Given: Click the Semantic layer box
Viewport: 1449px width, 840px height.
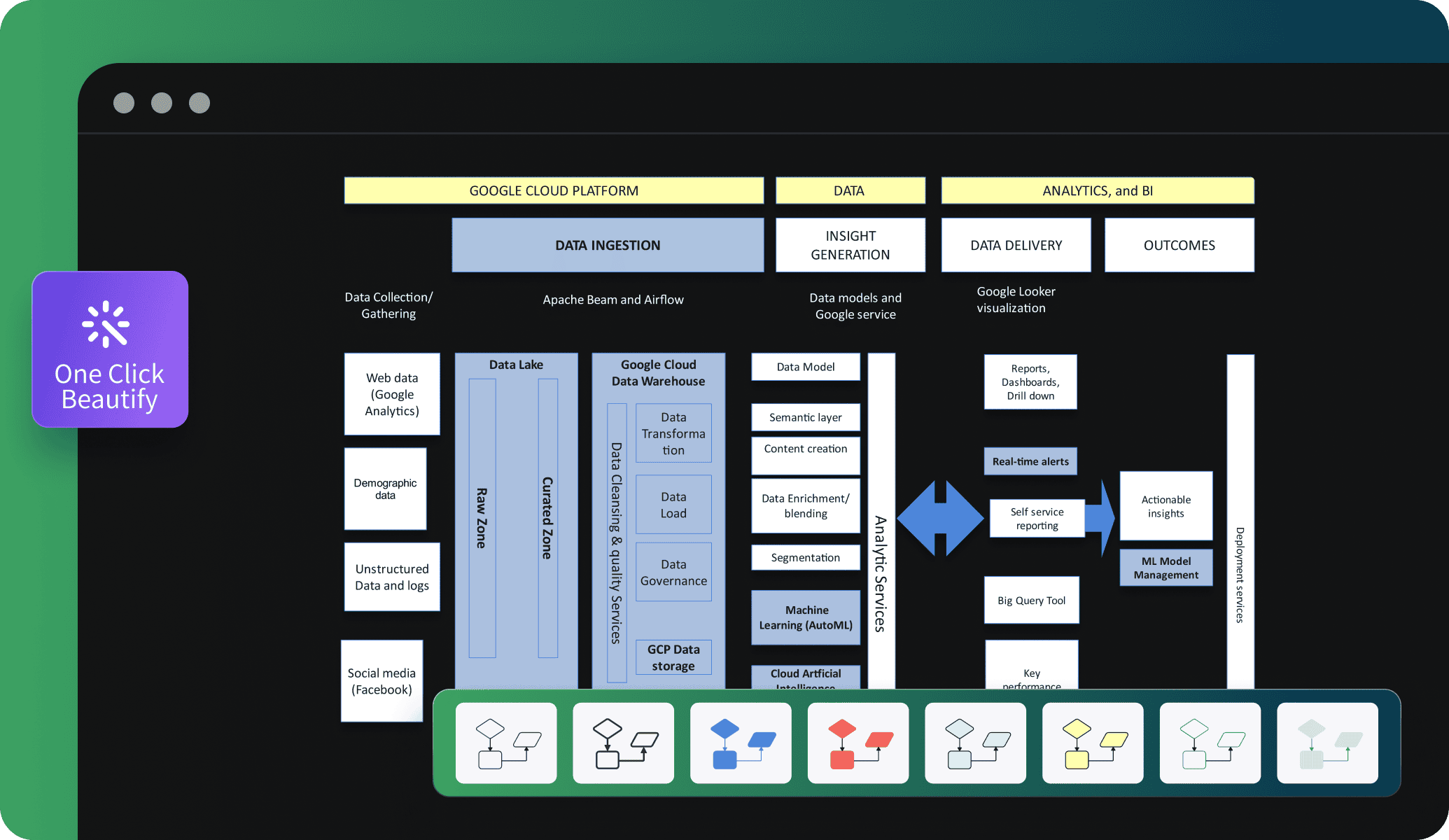Looking at the screenshot, I should coord(806,417).
